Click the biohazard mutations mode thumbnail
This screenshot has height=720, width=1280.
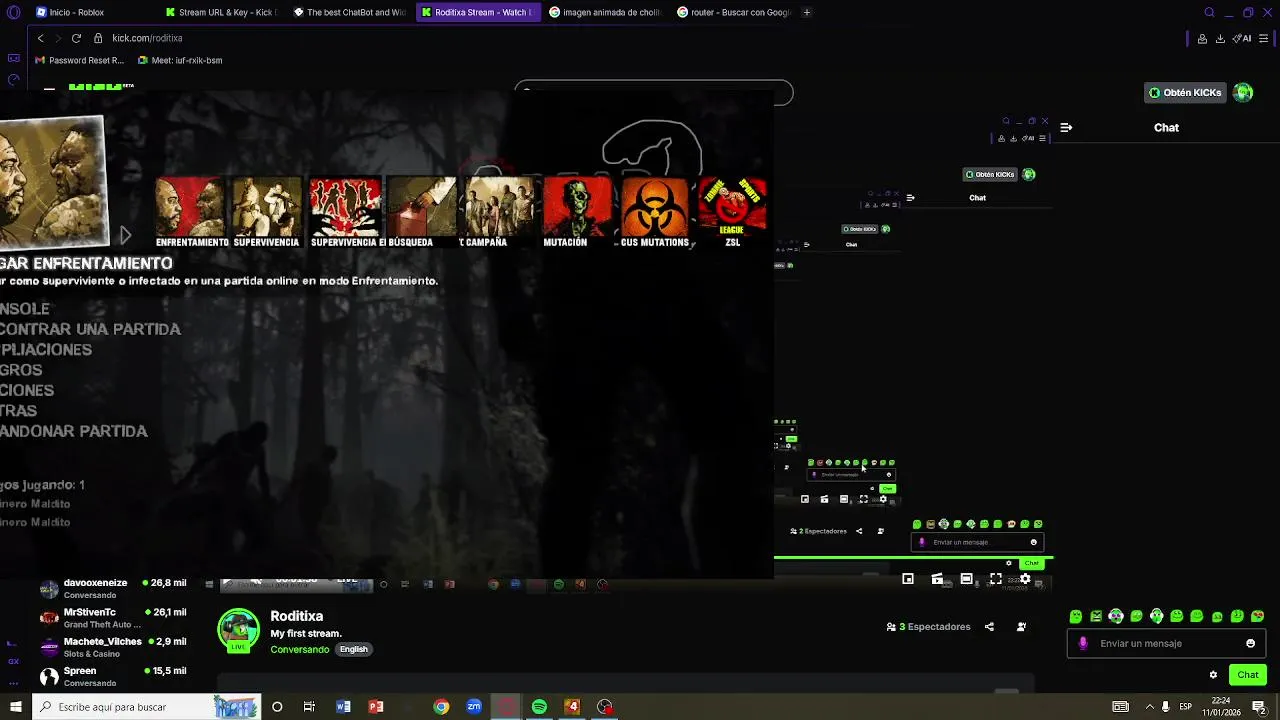tap(655, 212)
